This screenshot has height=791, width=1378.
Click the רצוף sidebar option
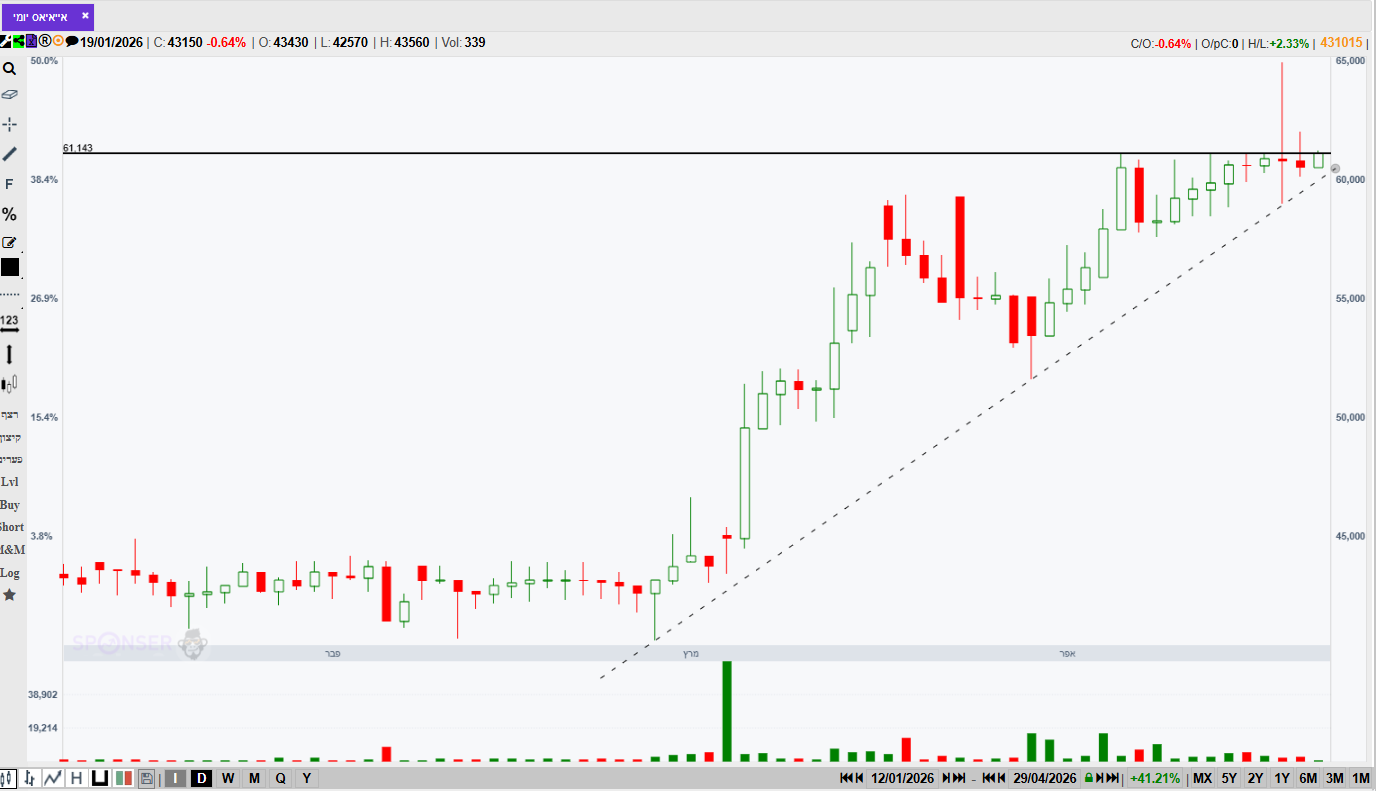10,414
